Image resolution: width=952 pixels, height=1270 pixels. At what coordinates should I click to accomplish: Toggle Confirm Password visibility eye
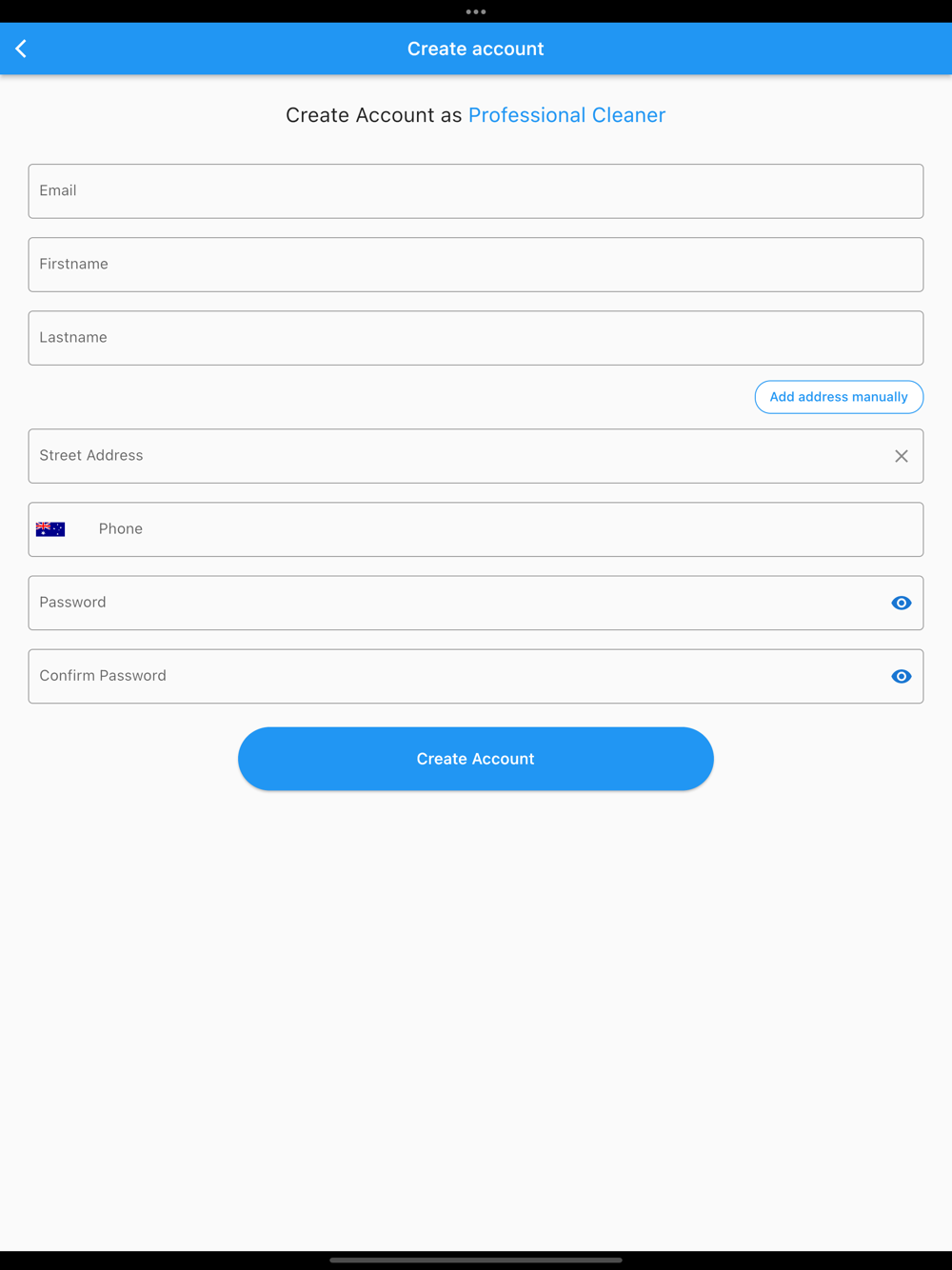(x=901, y=676)
